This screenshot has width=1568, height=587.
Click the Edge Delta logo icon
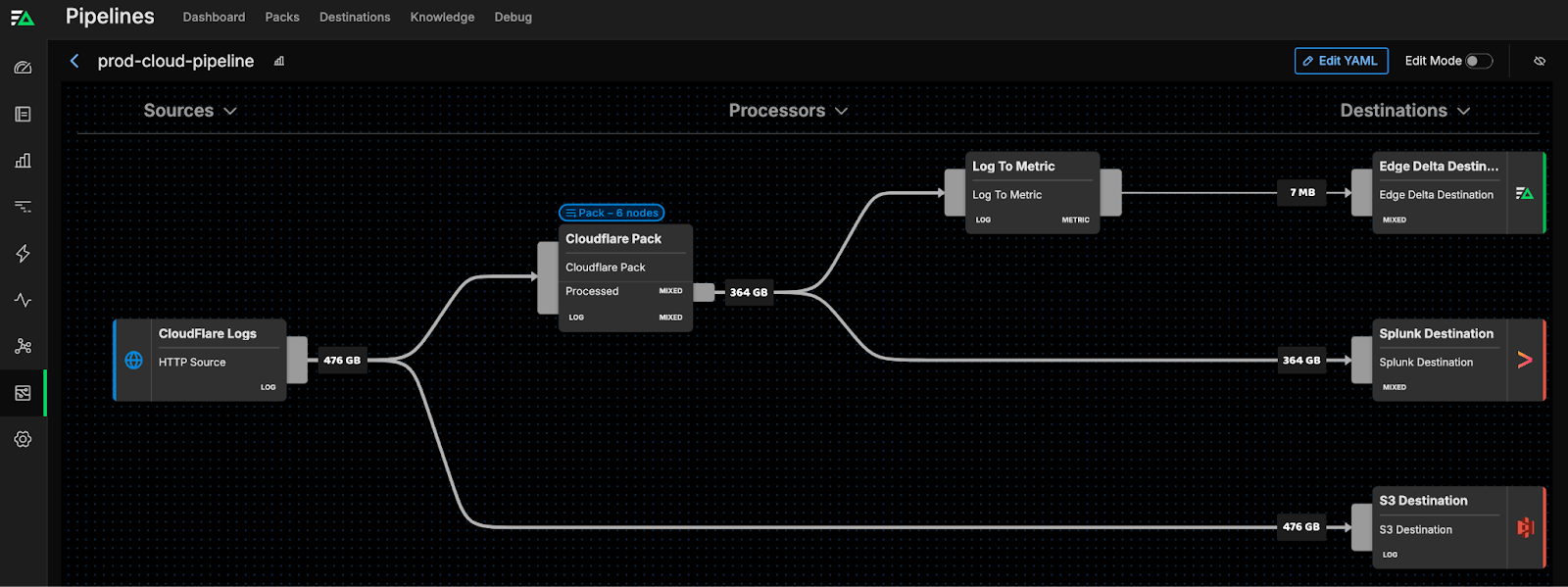click(x=23, y=18)
